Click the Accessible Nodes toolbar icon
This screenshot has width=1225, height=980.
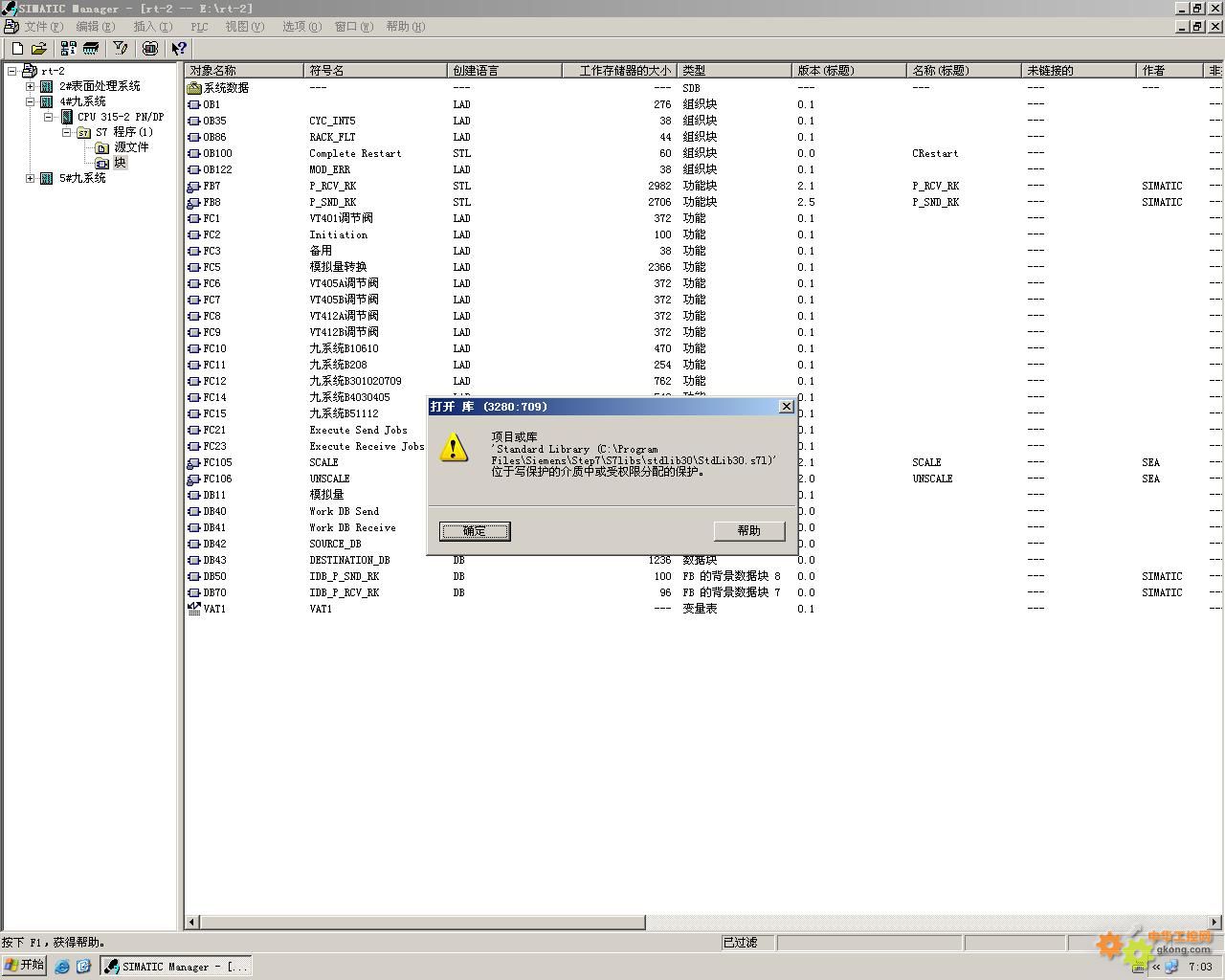tap(68, 48)
